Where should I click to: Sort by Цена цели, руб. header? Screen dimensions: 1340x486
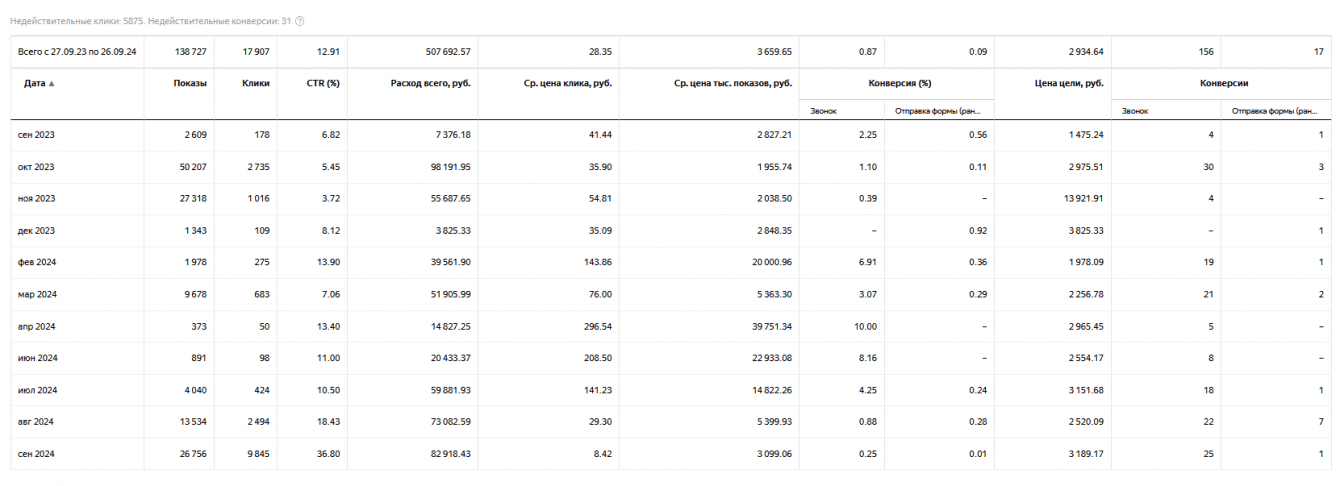pyautogui.click(x=1069, y=83)
